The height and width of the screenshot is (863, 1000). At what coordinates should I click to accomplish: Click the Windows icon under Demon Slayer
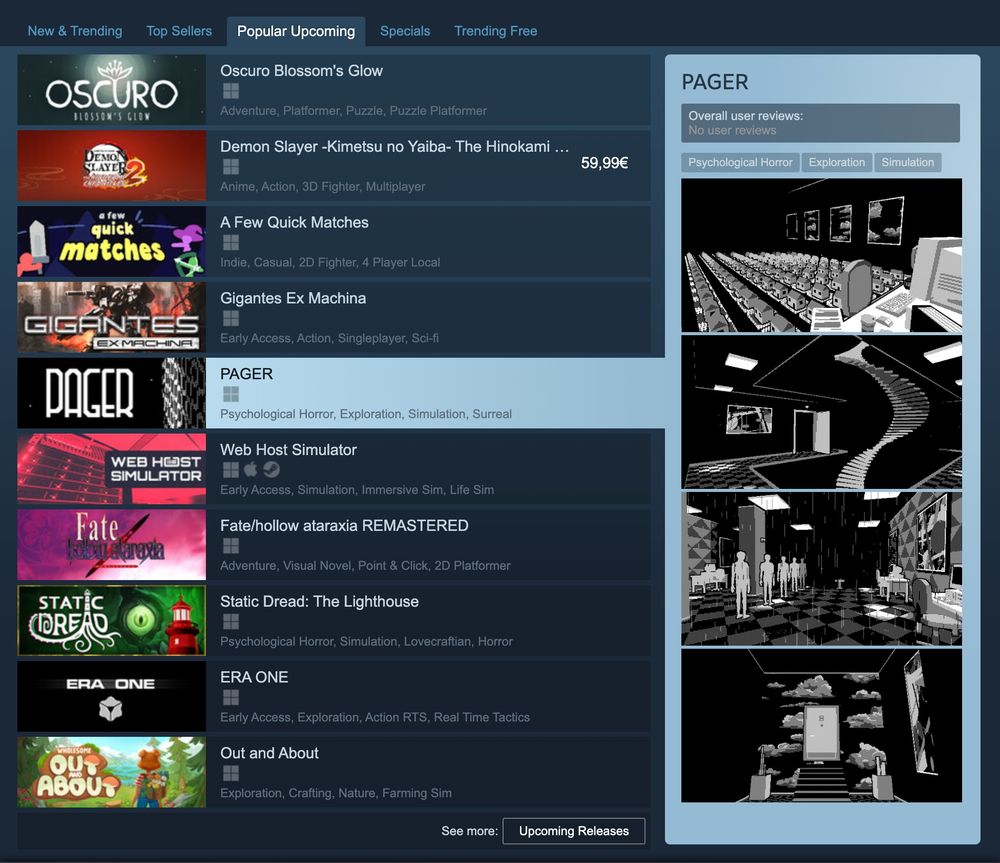[x=231, y=167]
